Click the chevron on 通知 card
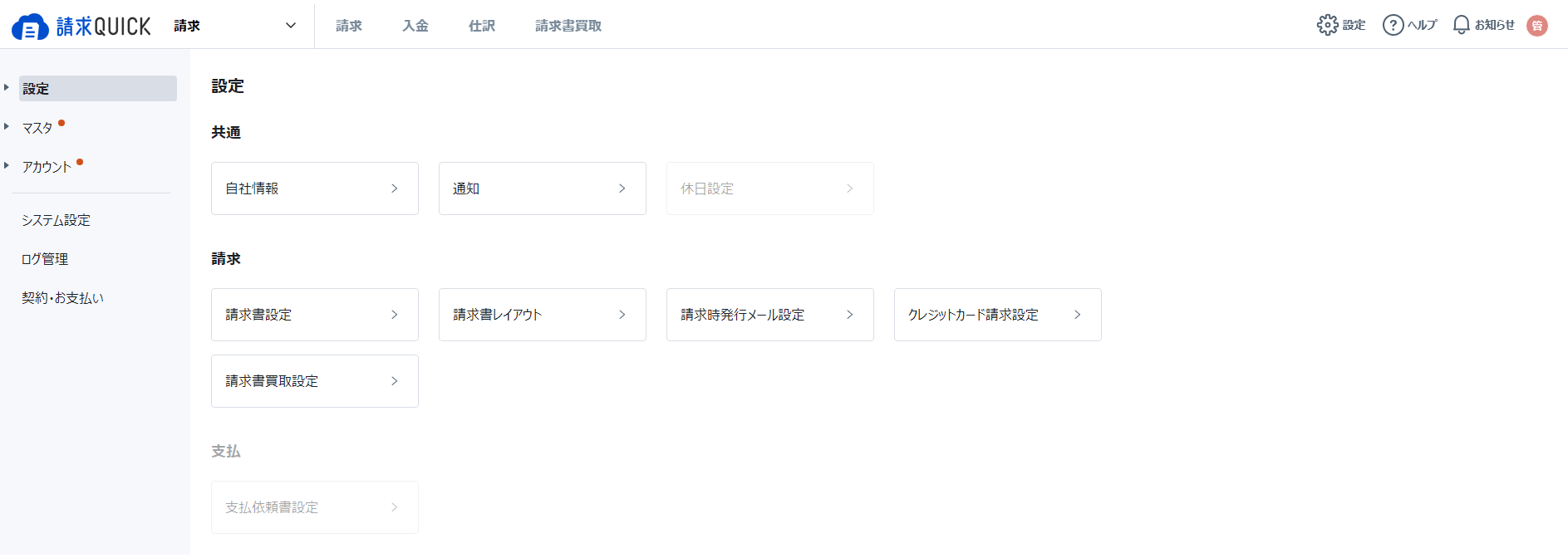1568x558 pixels. point(622,188)
